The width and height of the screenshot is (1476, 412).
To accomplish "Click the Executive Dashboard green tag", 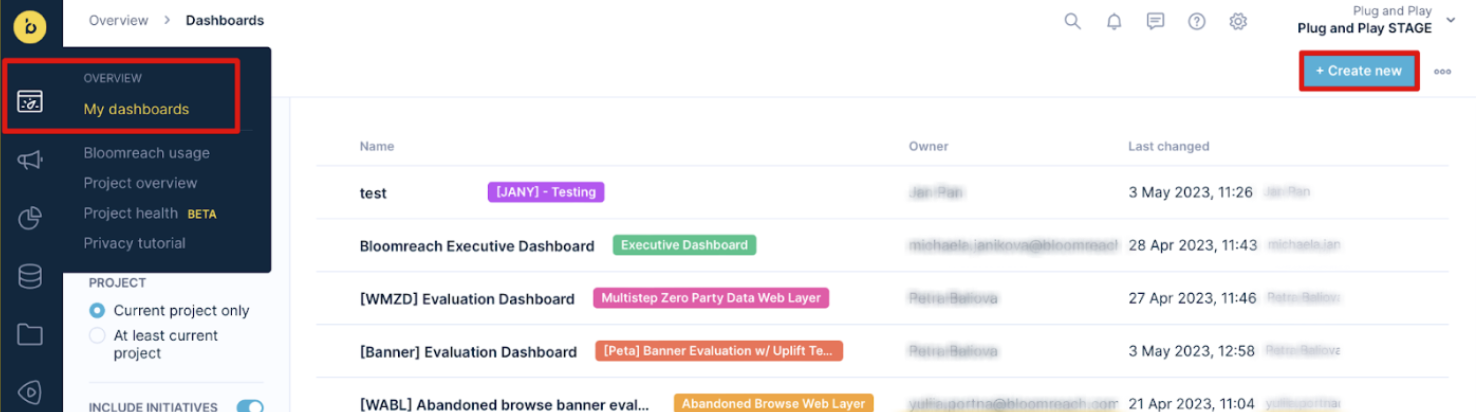I will pos(685,245).
